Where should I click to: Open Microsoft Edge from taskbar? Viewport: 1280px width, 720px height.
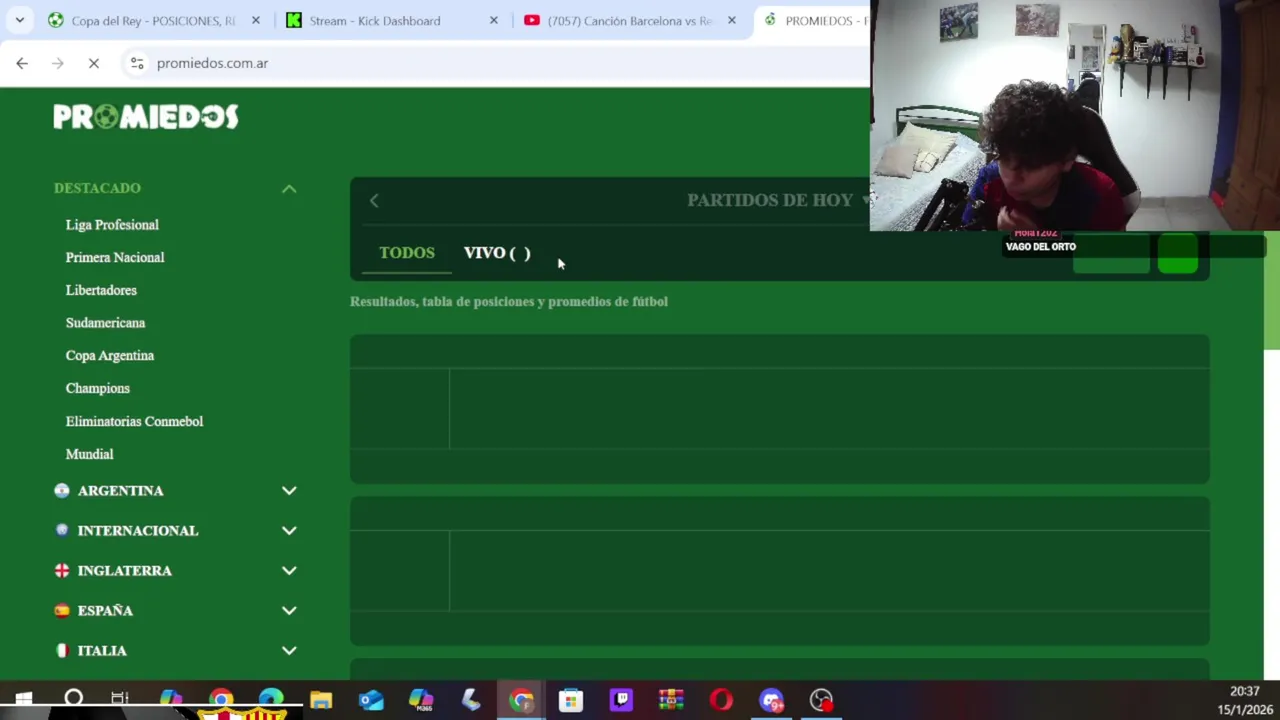pyautogui.click(x=271, y=700)
